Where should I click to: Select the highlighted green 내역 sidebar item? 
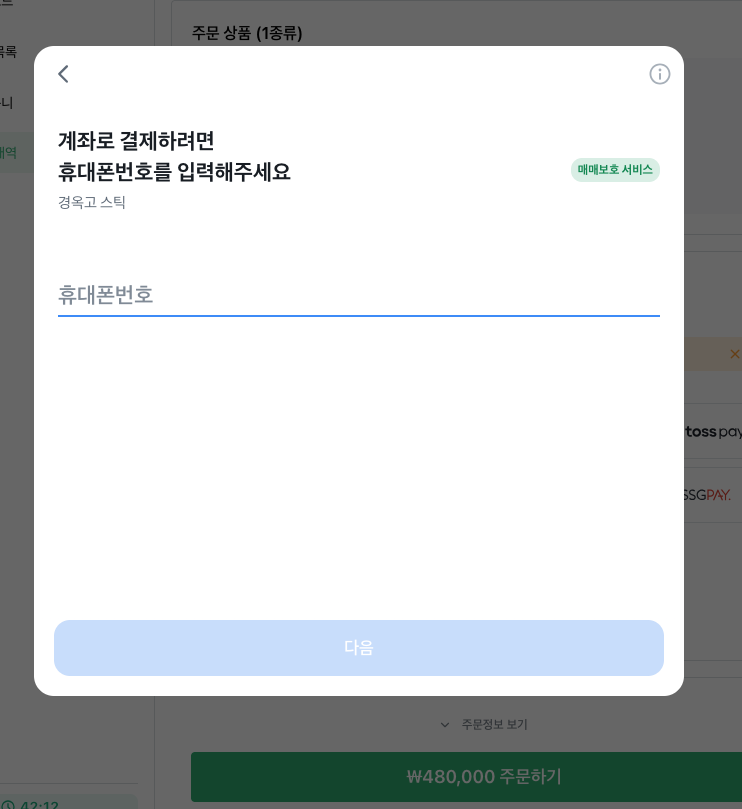[8, 153]
